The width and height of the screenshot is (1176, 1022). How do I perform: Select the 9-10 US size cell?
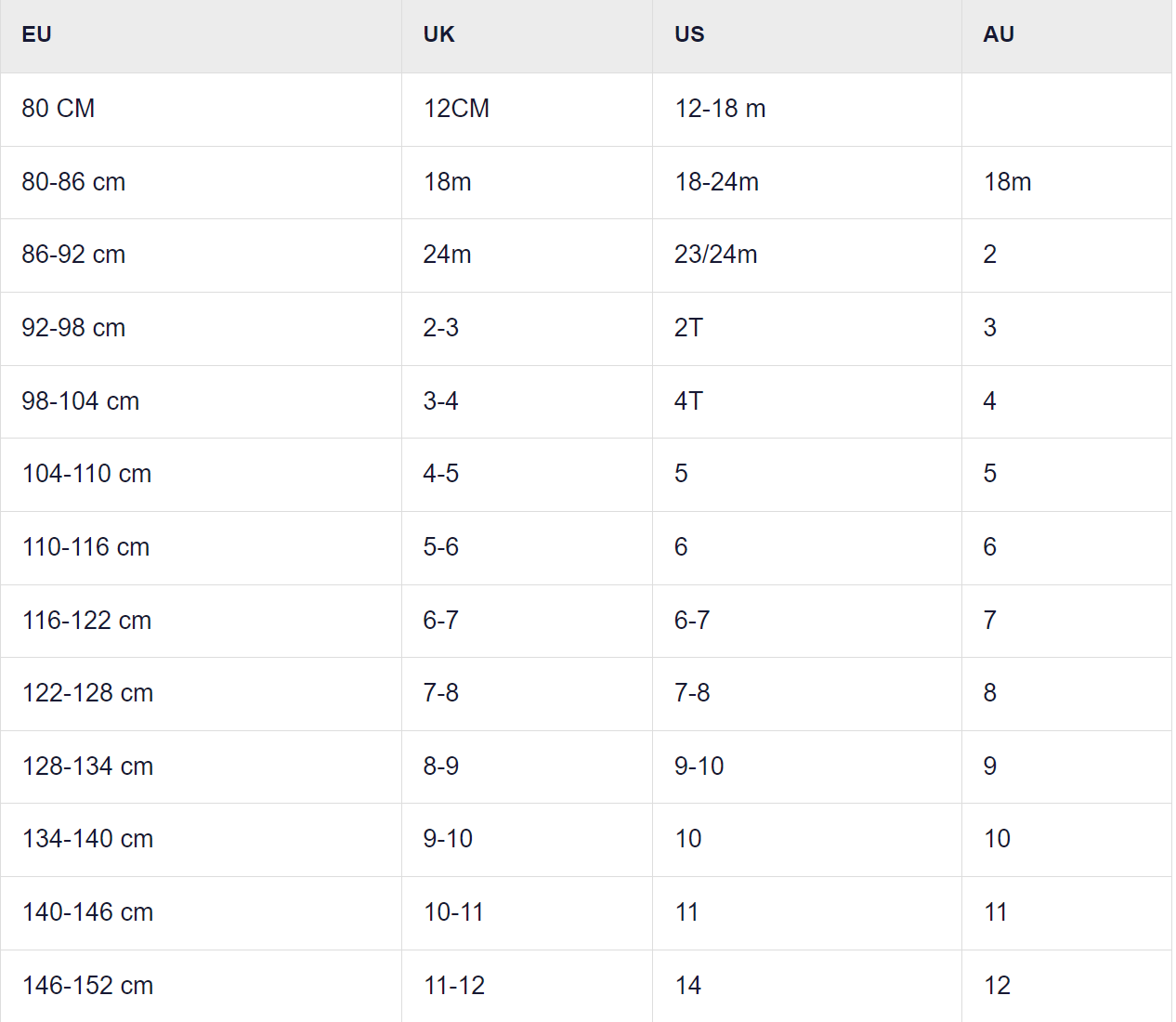pos(699,766)
